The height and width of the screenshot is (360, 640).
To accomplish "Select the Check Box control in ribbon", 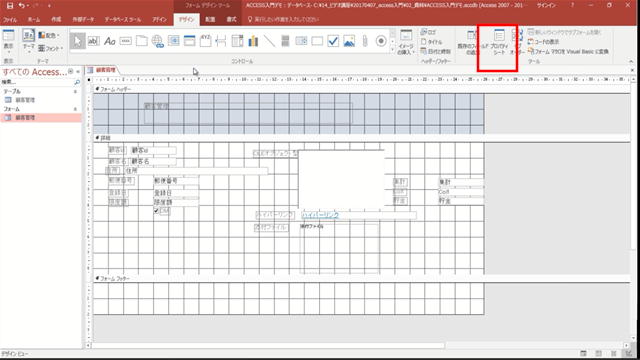I will coord(333,41).
